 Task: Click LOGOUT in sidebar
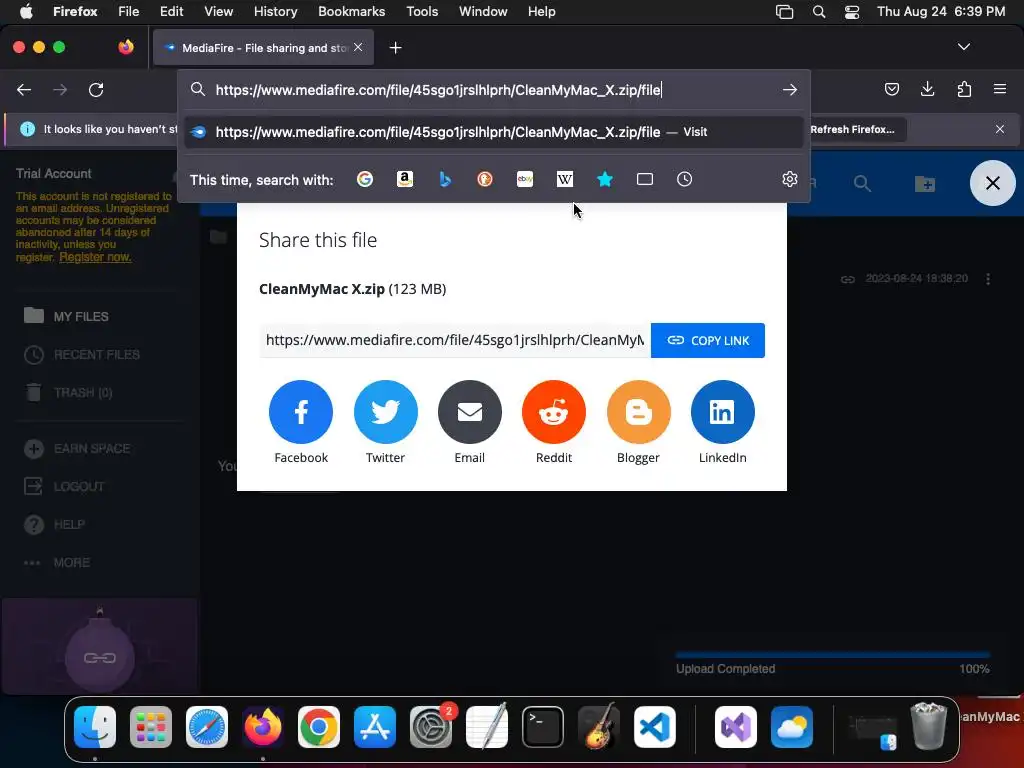click(x=64, y=487)
